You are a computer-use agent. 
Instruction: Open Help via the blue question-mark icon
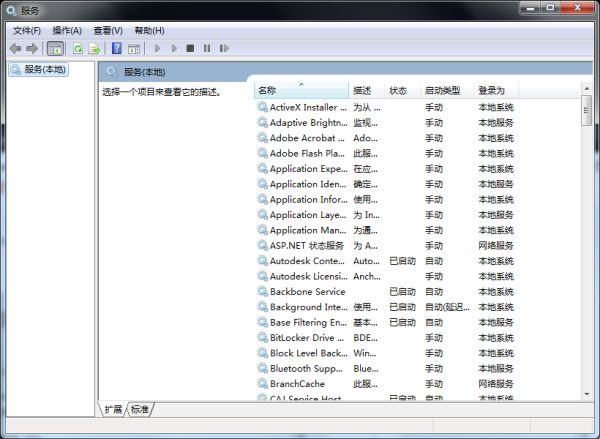(x=117, y=48)
